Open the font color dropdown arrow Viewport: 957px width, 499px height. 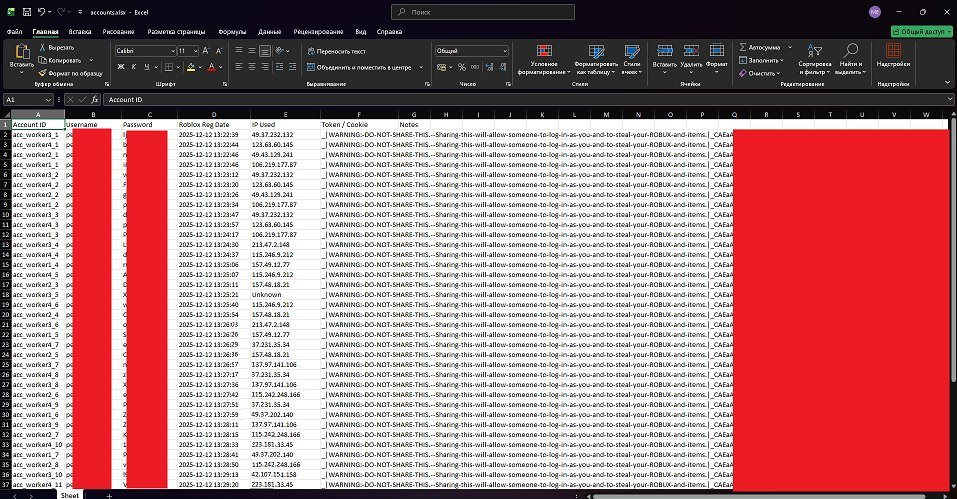pos(220,67)
